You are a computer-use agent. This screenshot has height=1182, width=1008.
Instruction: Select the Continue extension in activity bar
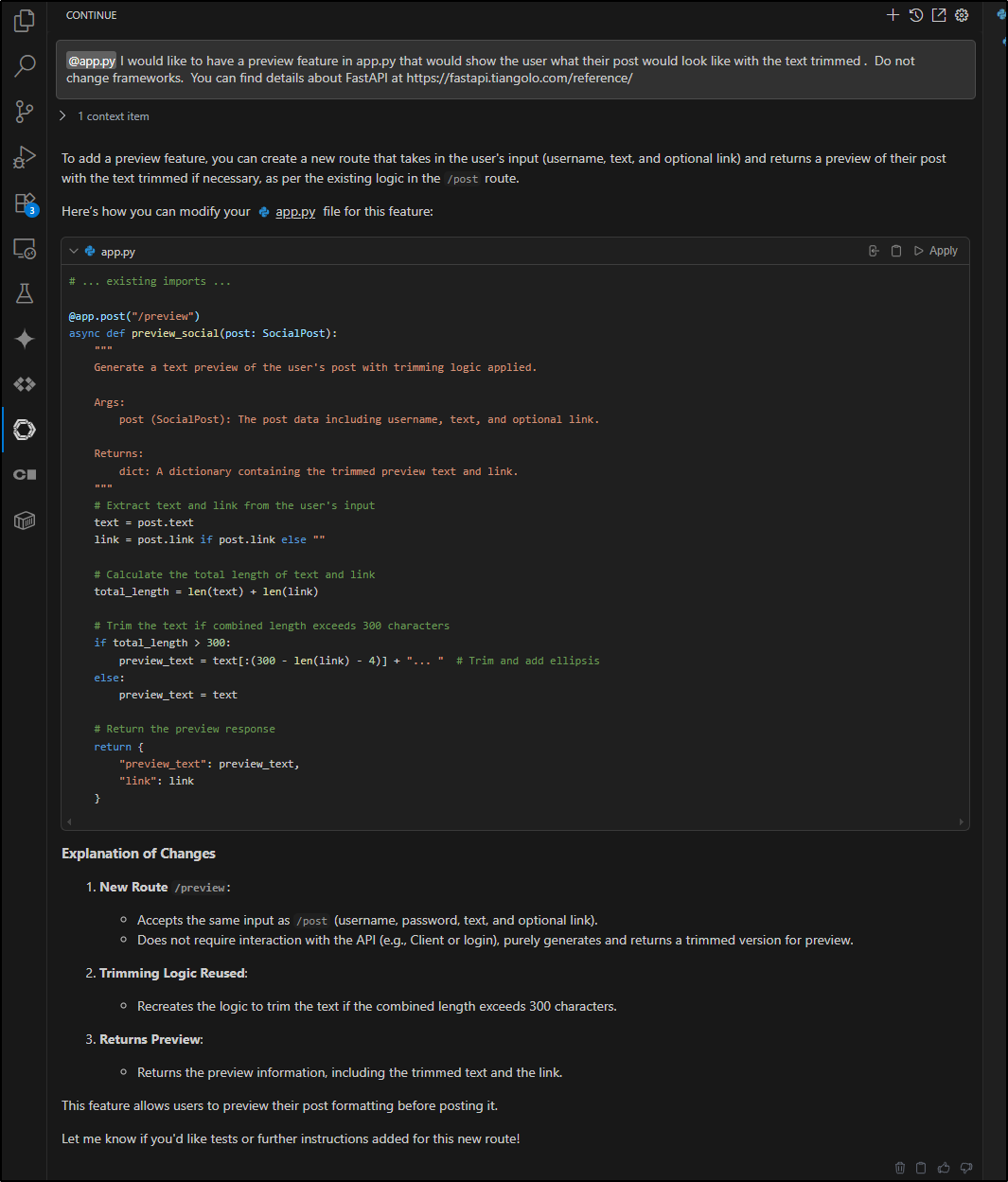24,429
